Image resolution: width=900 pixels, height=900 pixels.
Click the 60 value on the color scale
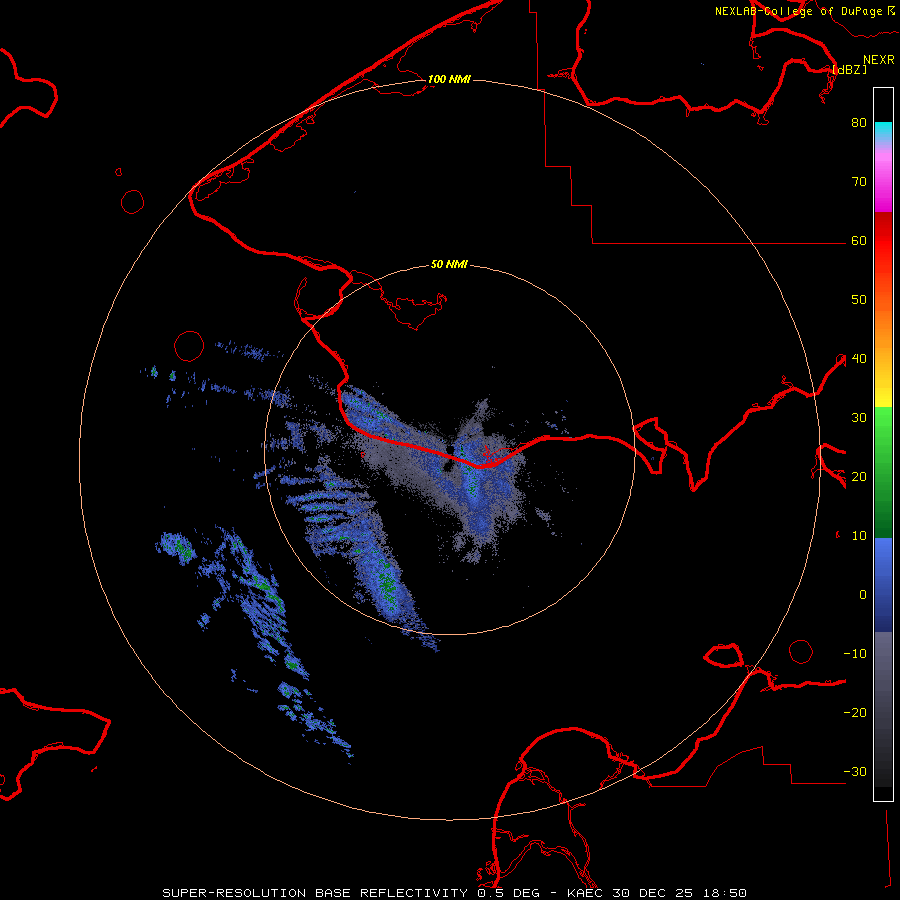pyautogui.click(x=859, y=240)
